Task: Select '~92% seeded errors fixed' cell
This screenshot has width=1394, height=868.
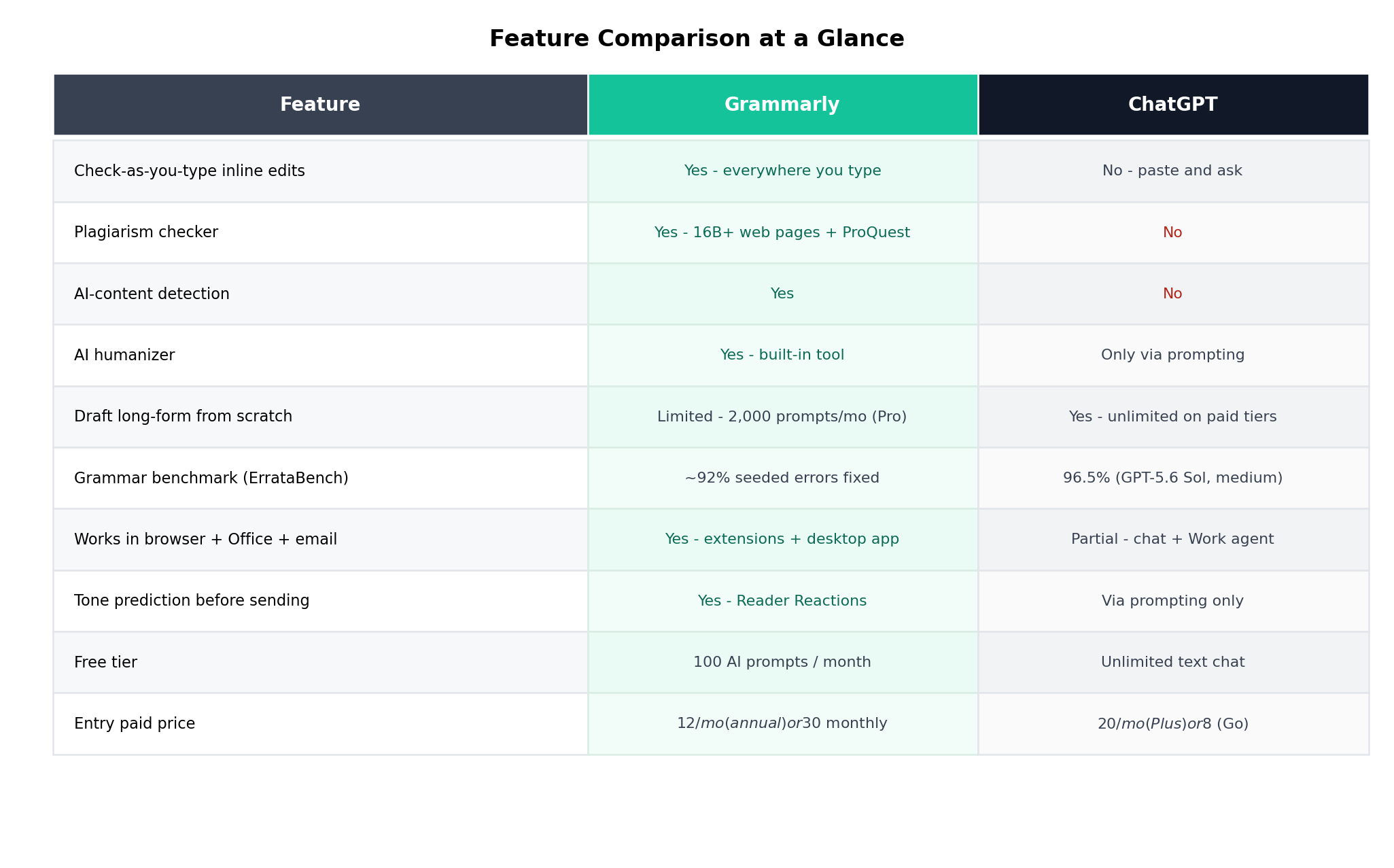Action: pyautogui.click(x=782, y=478)
